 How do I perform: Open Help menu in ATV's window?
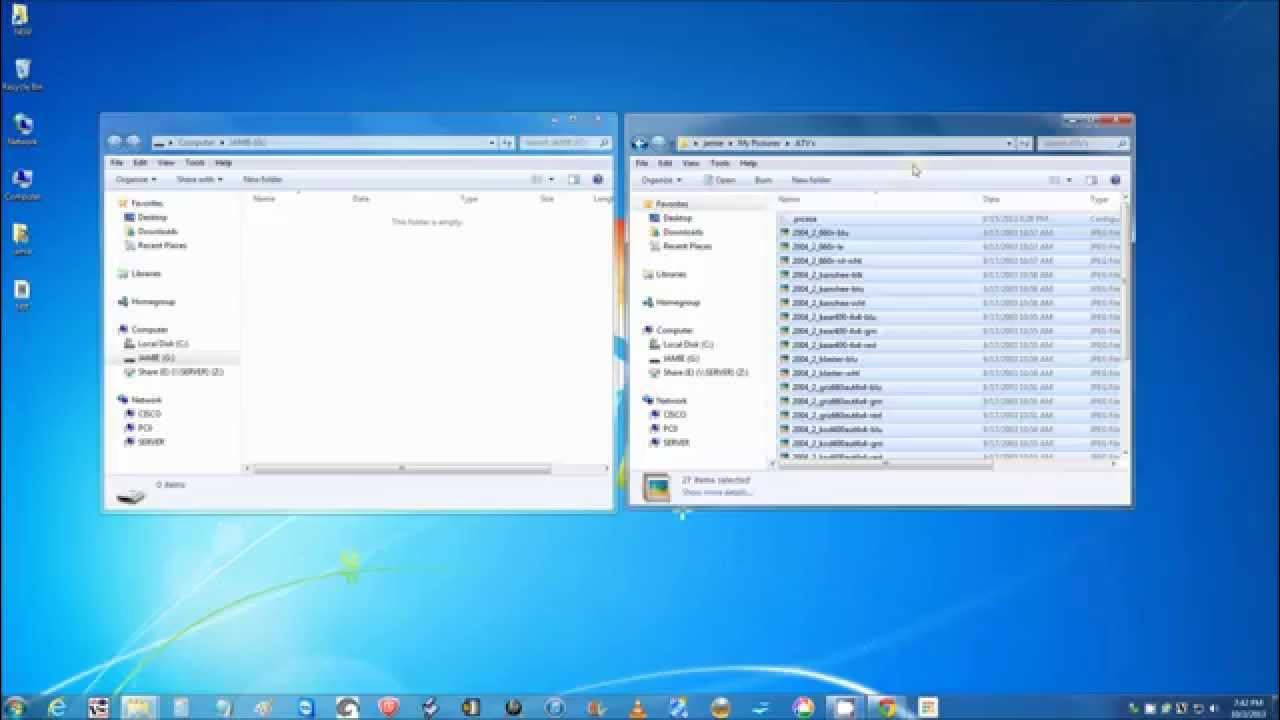point(748,163)
